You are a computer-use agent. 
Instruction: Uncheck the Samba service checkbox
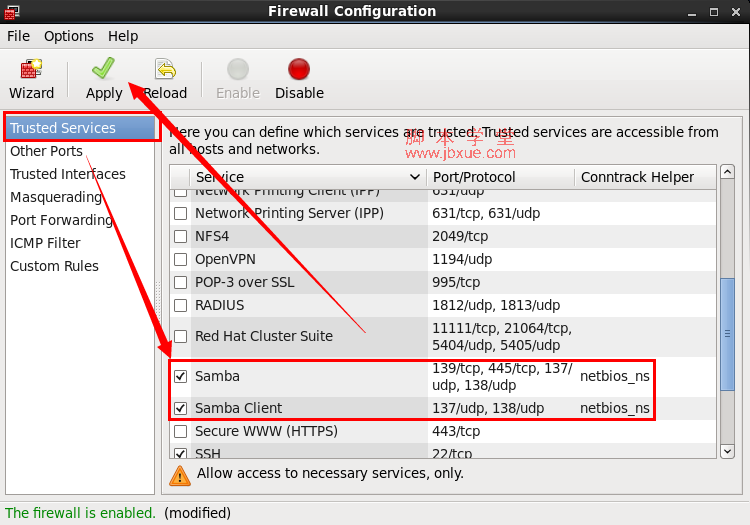pos(180,376)
